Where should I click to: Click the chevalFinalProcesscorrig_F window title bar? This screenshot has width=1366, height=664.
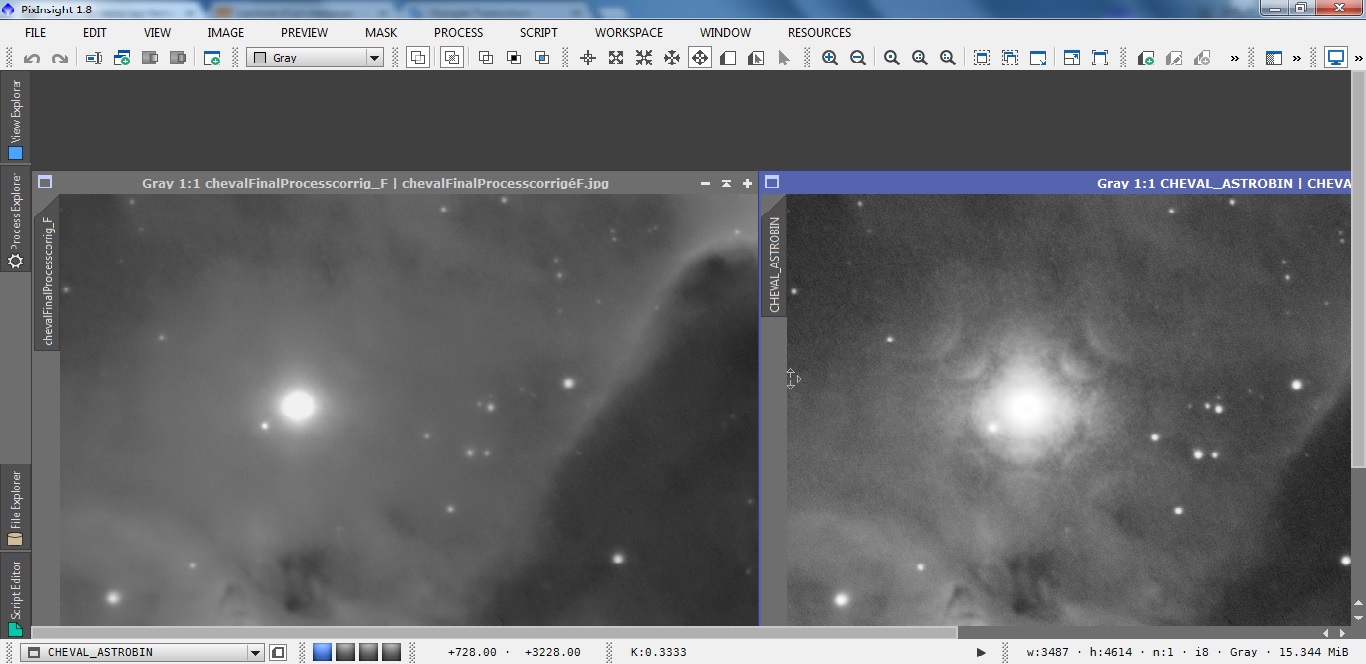375,183
